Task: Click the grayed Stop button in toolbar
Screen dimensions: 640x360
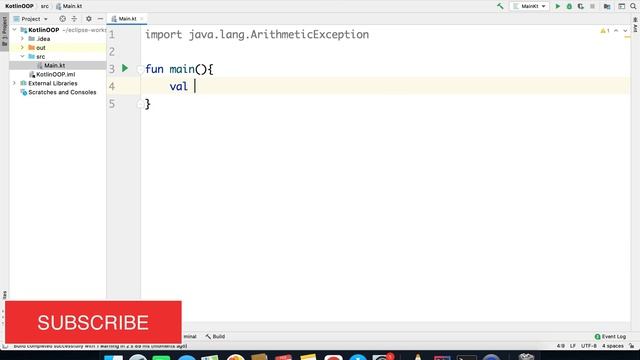Action: 592,6
